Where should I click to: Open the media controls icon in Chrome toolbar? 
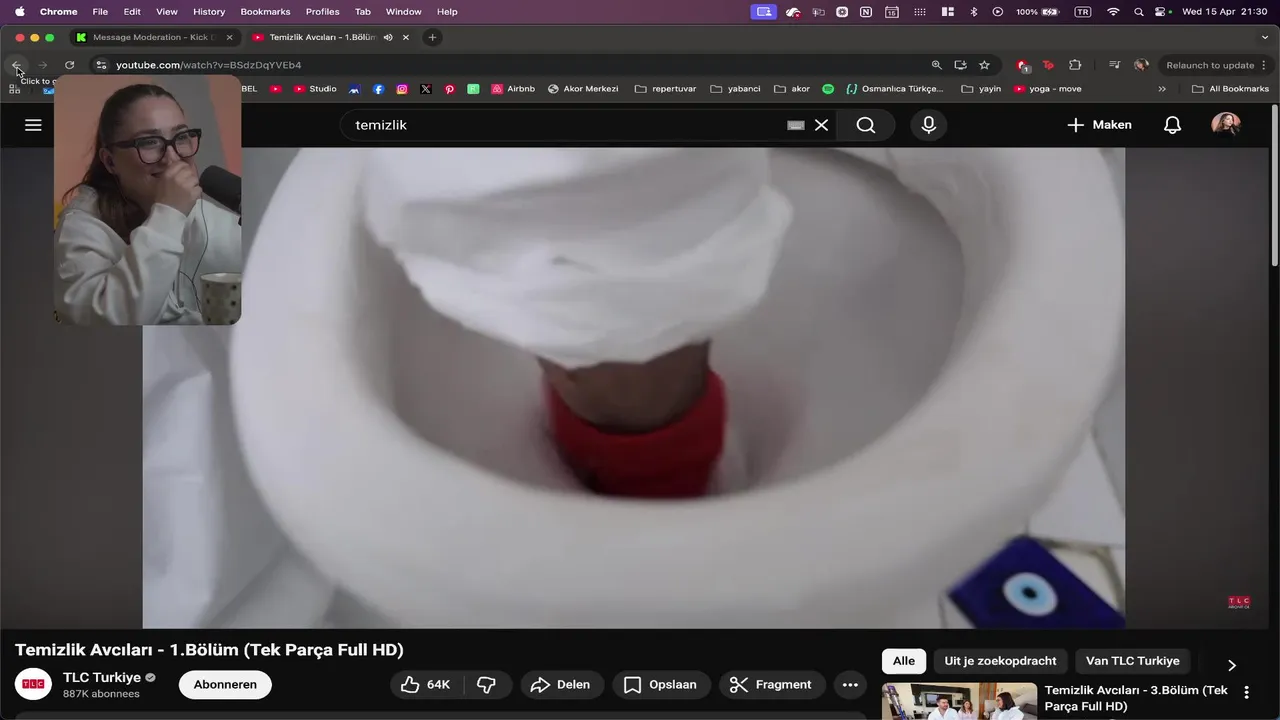click(x=1114, y=65)
